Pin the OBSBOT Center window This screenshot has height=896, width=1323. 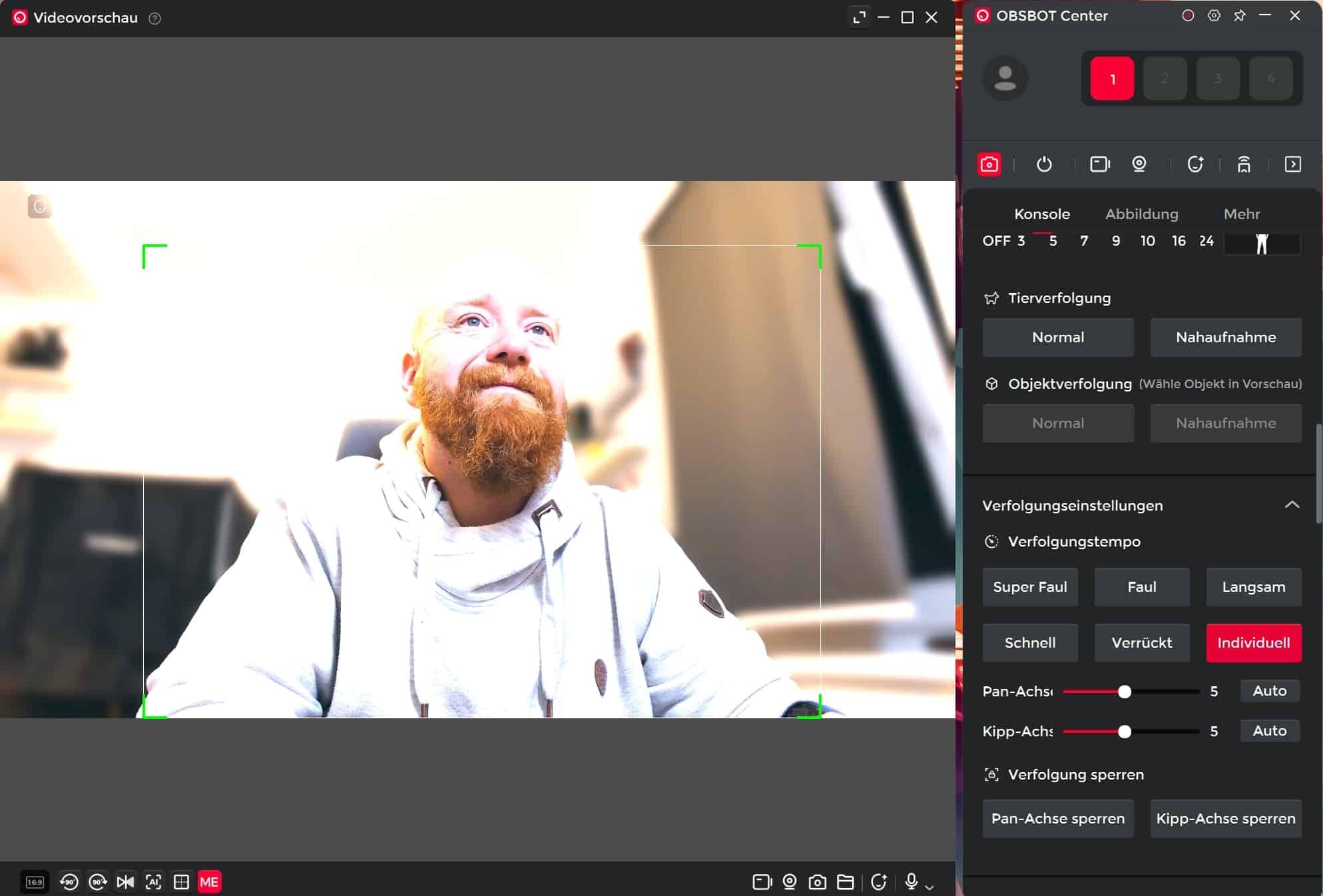pyautogui.click(x=1239, y=15)
